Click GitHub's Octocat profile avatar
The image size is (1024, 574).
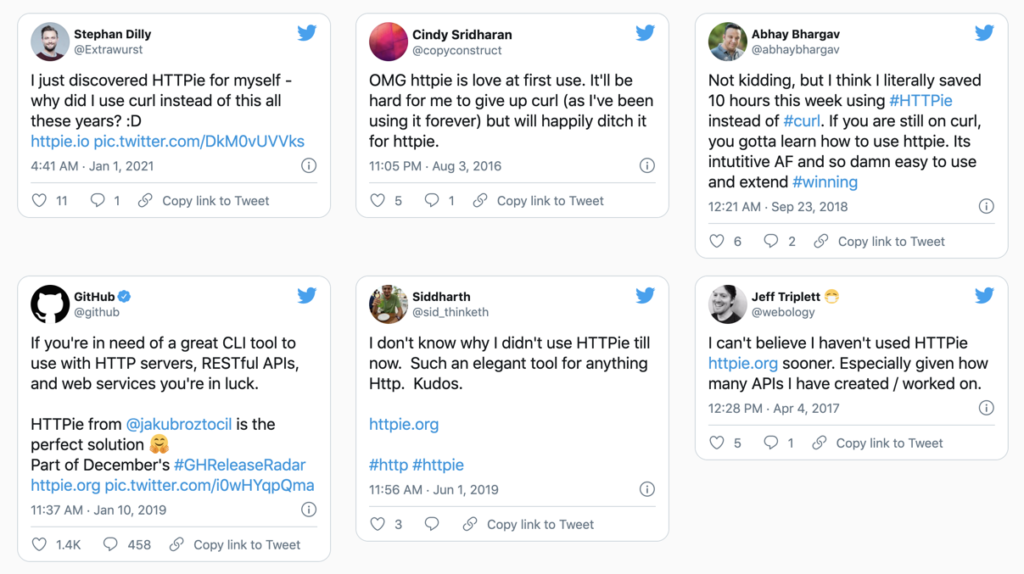click(x=50, y=304)
